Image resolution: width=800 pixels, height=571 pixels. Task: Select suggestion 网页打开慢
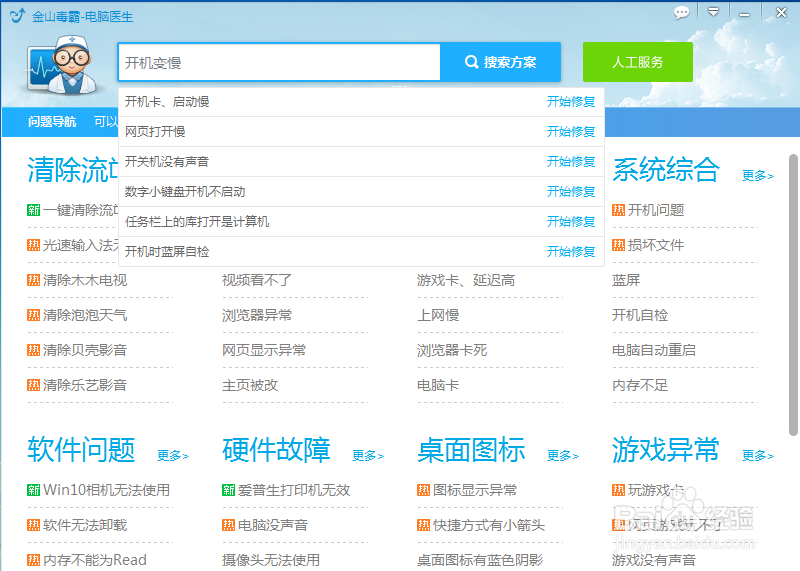pos(155,132)
